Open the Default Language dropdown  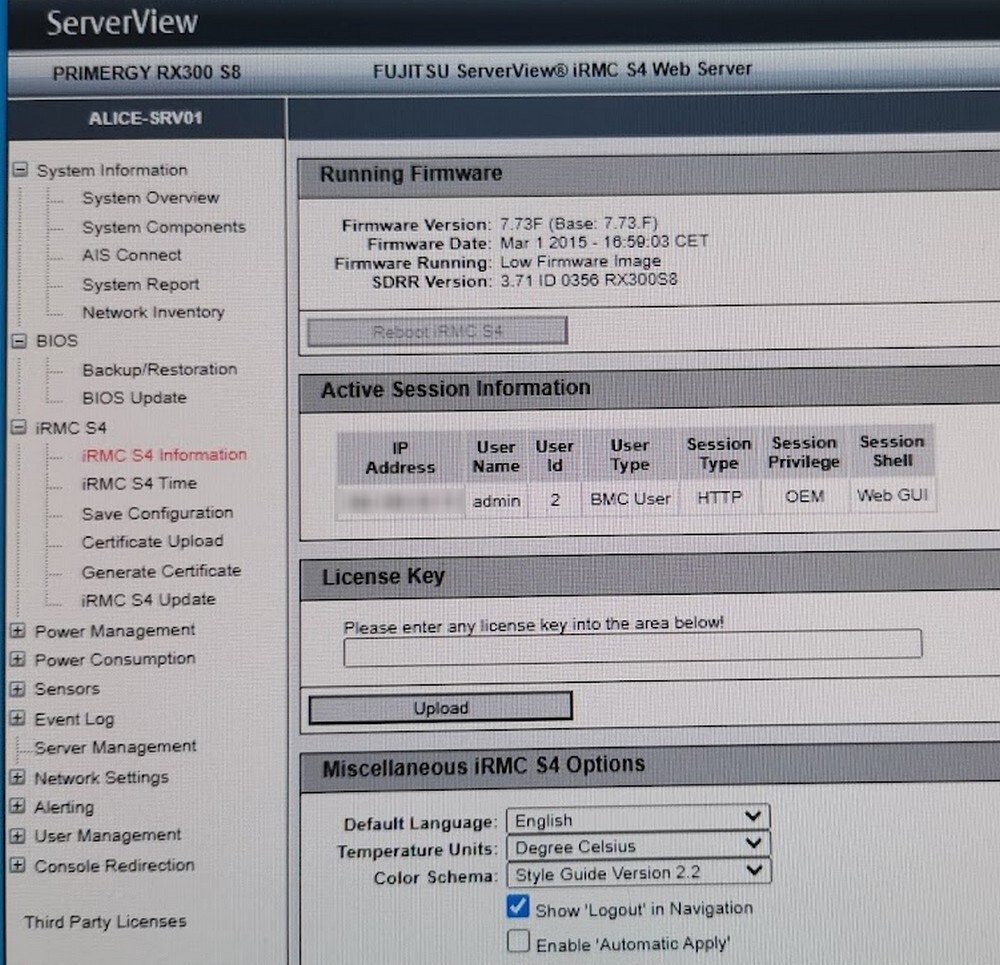coord(638,819)
